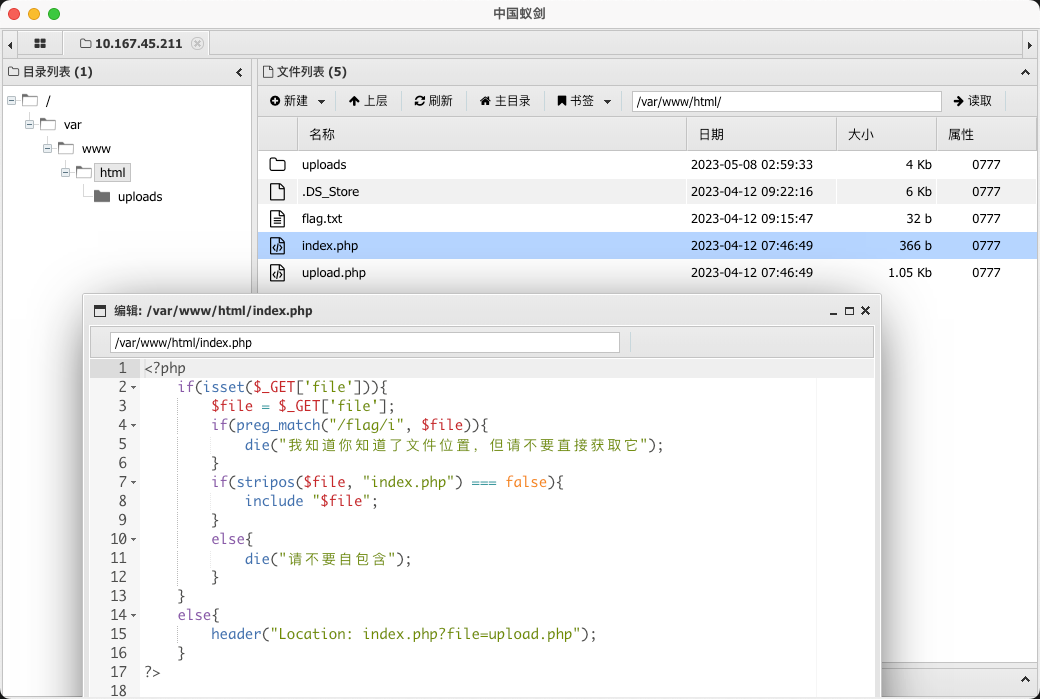Screen dimensions: 1040x699
Task: Open the 书签 bookmarks dropdown
Action: (x=584, y=101)
